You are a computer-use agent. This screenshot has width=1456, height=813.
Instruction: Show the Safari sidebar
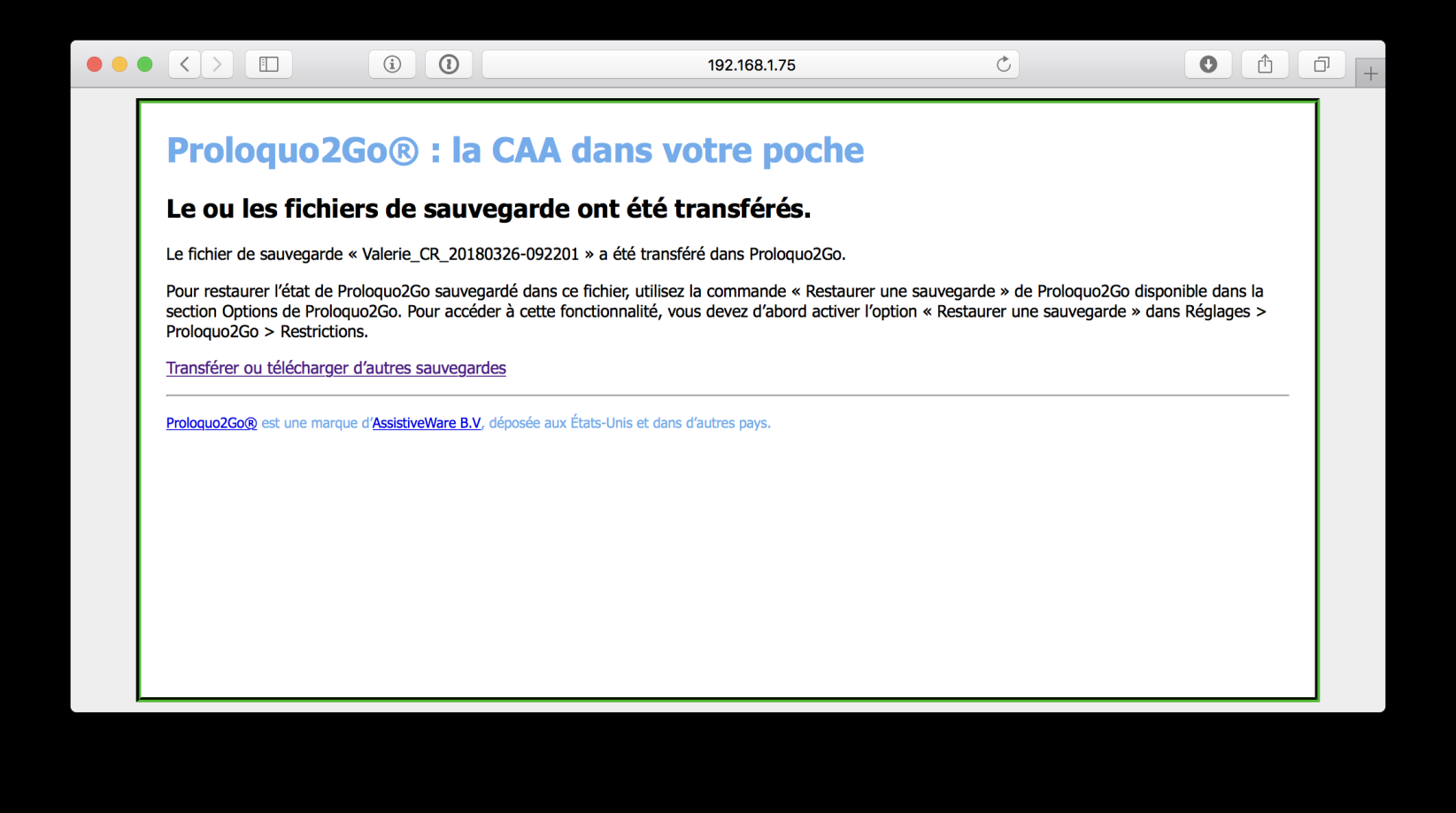coord(269,64)
